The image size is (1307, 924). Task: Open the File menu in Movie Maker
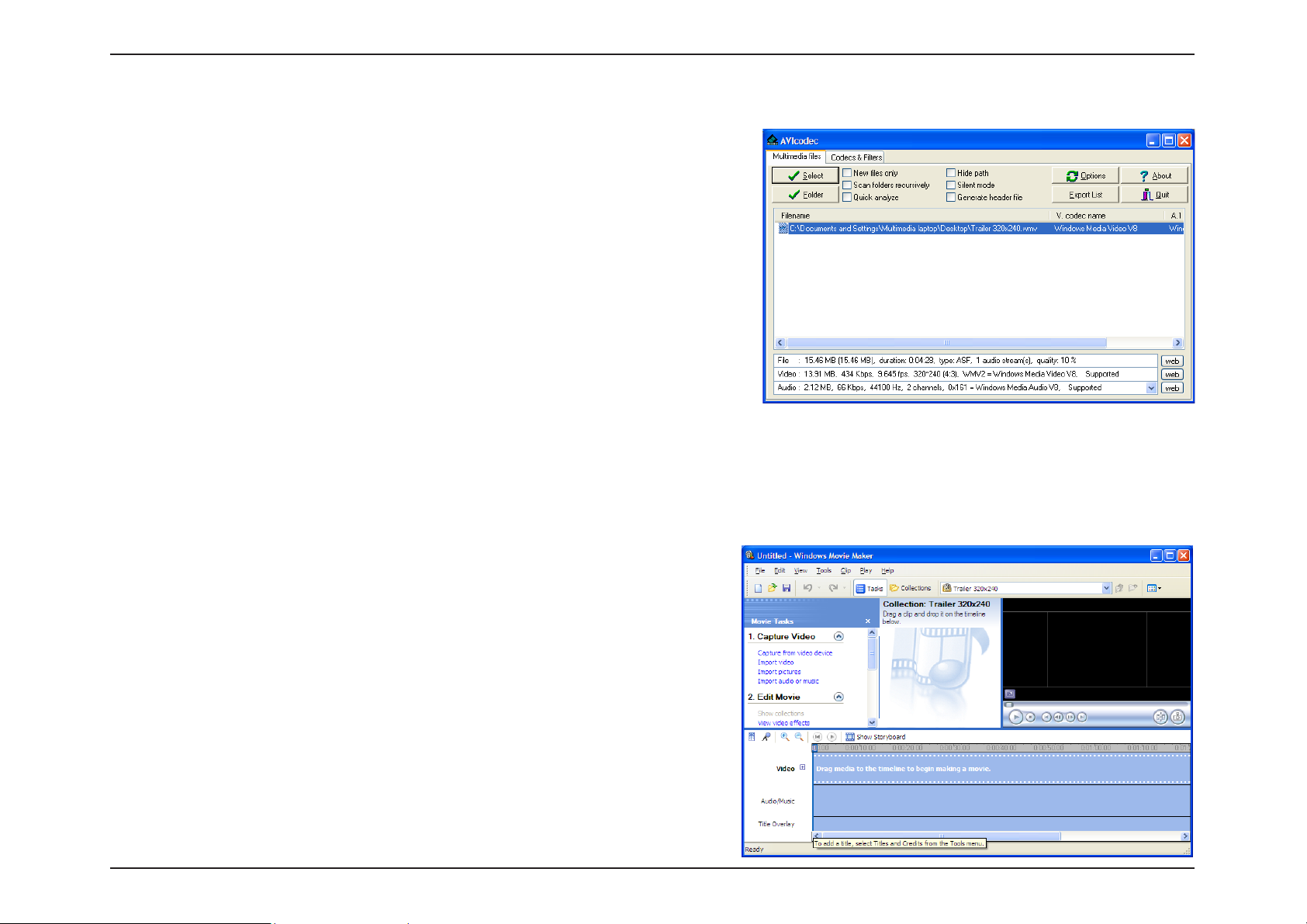pos(760,570)
